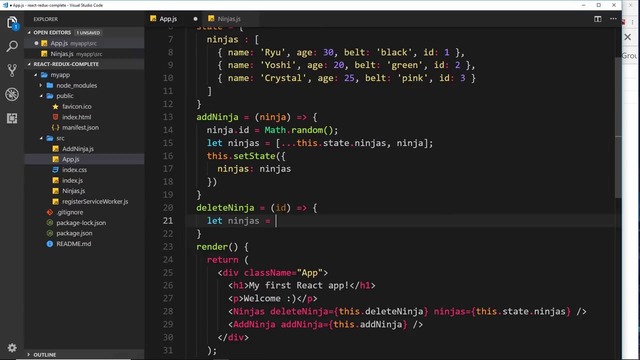Expand the node_modules folder

click(x=41, y=85)
